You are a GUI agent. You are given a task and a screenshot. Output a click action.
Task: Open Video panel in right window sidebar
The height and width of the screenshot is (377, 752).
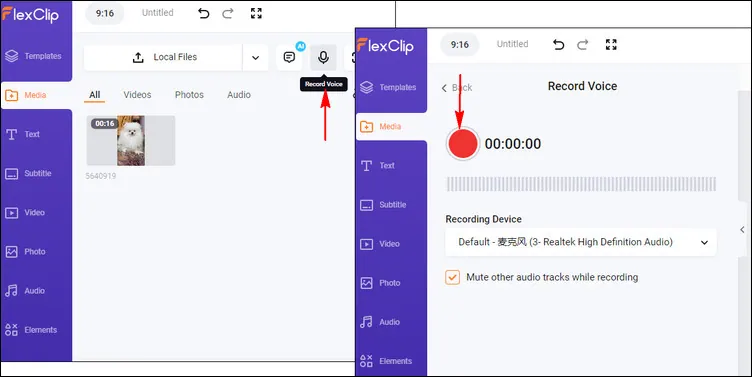(391, 244)
